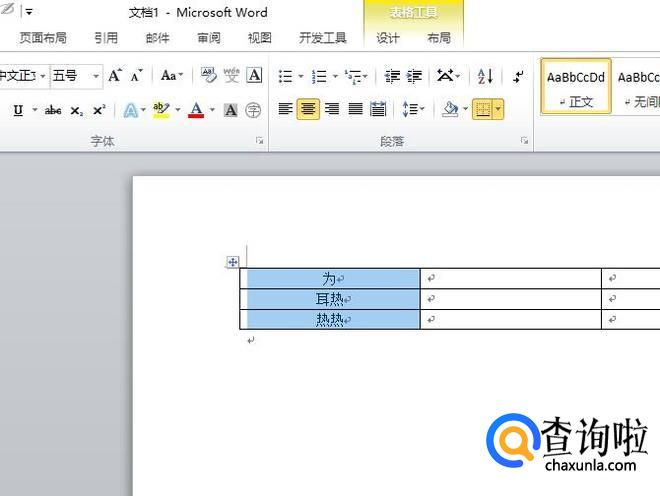Open the font size 五号 dropdown
This screenshot has height=496, width=660.
point(96,76)
